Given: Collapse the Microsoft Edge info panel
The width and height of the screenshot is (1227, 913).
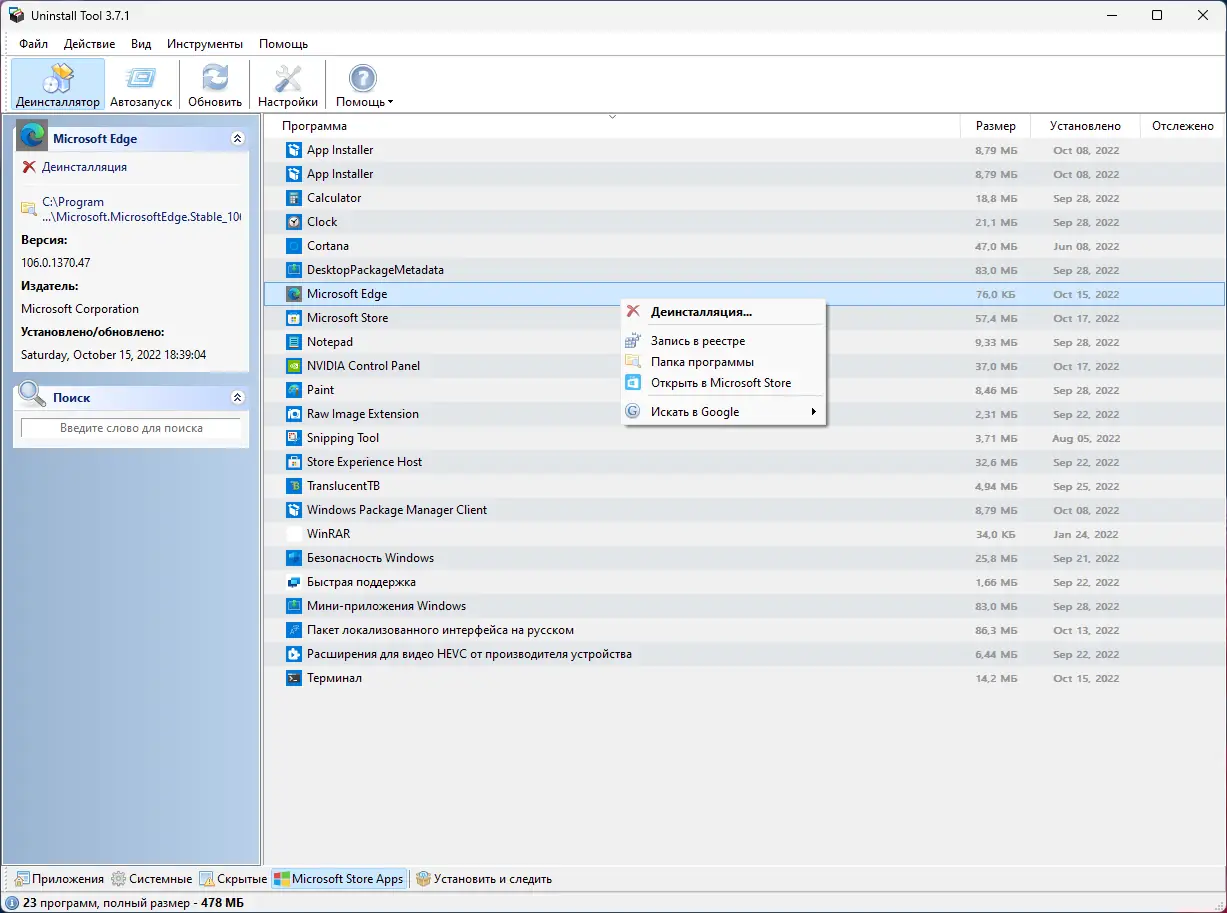Looking at the screenshot, I should (x=237, y=139).
